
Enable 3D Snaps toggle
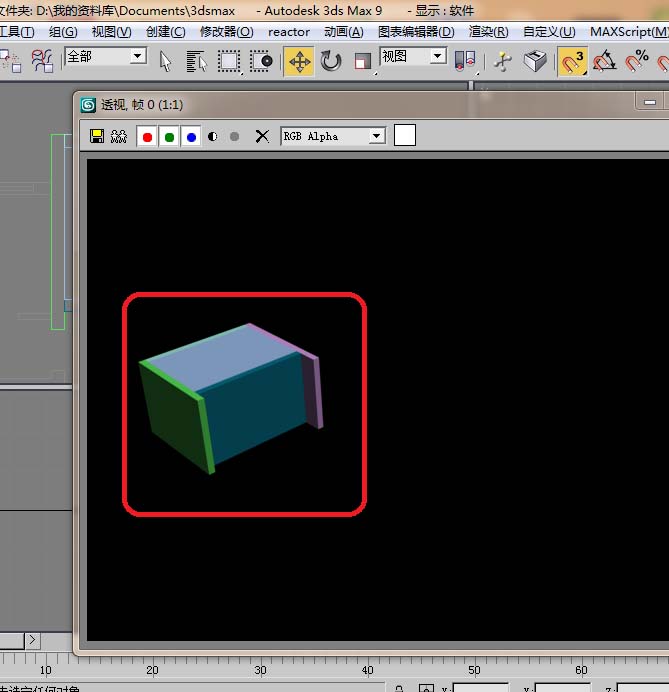click(572, 61)
